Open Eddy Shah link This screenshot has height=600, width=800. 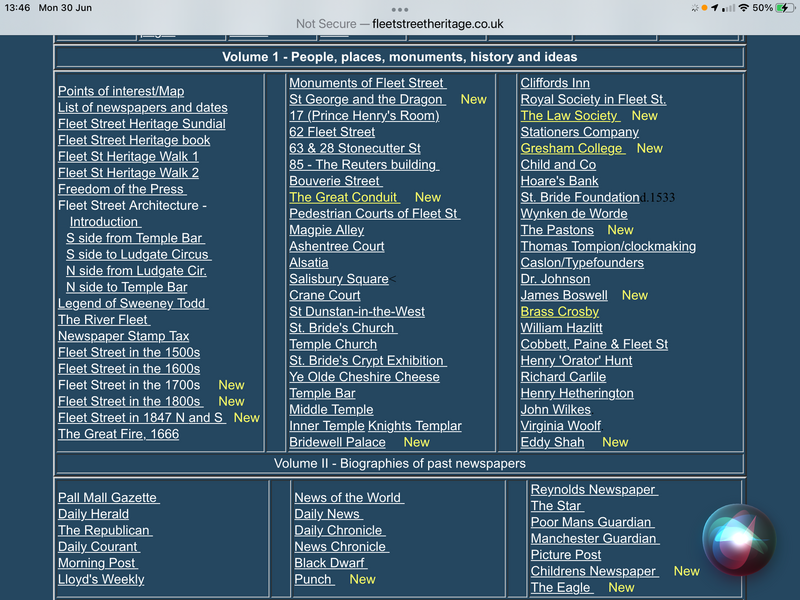[x=552, y=442]
